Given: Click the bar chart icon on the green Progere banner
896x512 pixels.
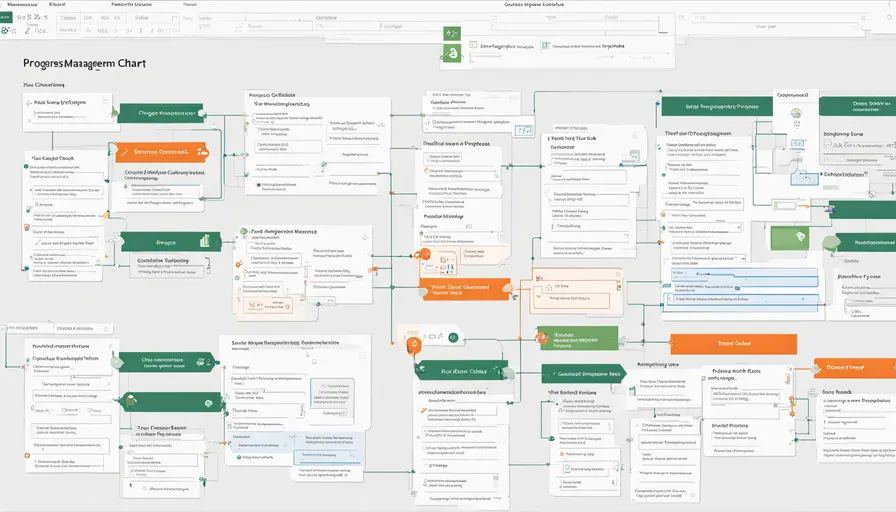Looking at the screenshot, I should [204, 241].
